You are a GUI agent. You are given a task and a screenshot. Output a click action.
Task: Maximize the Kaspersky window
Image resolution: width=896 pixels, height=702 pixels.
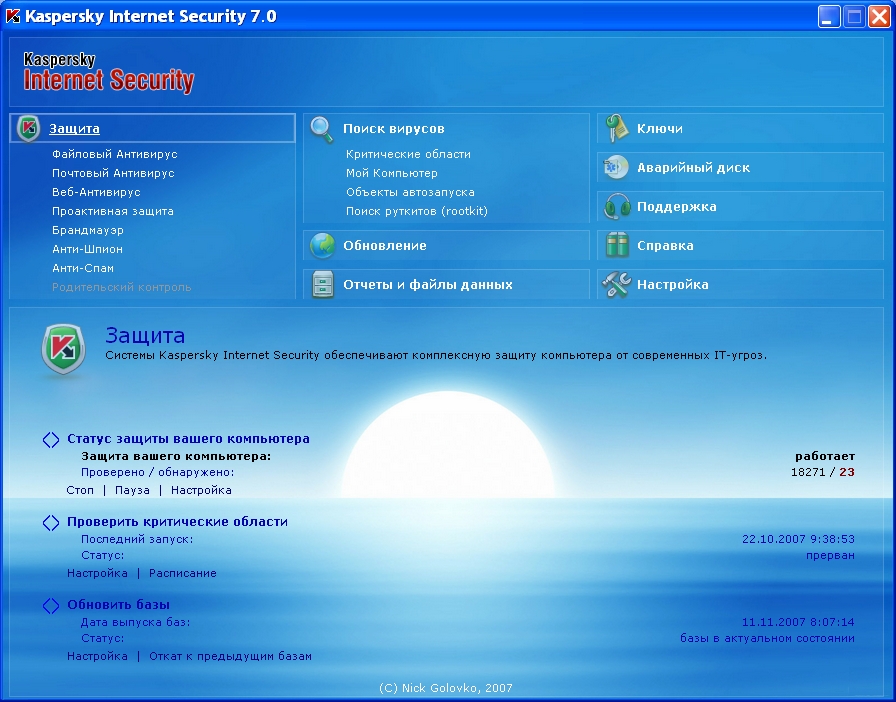(x=854, y=17)
